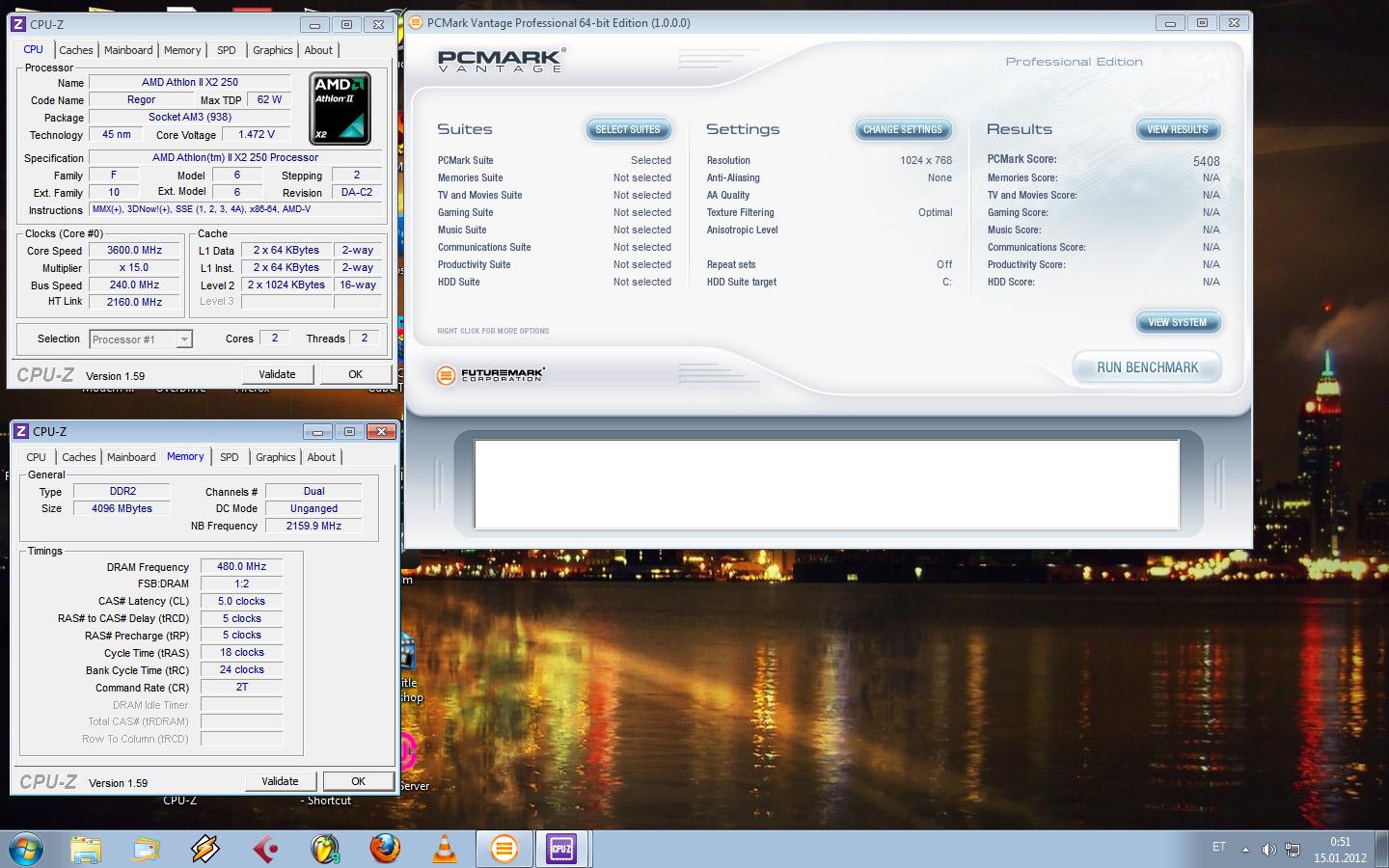This screenshot has height=868, width=1389.
Task: Click the VIEW SYSTEM button
Action: click(x=1178, y=322)
